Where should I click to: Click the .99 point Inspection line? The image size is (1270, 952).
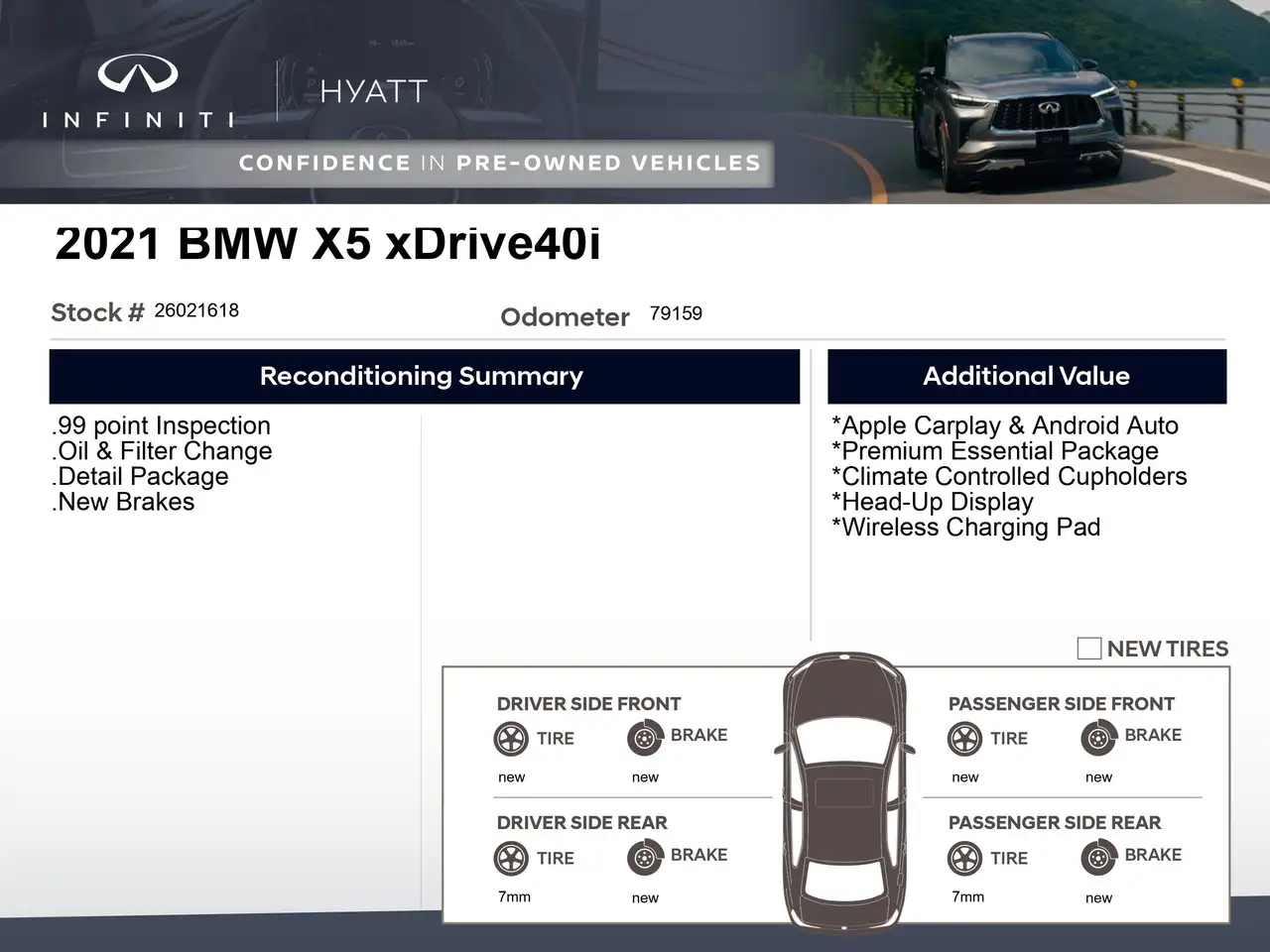(161, 425)
